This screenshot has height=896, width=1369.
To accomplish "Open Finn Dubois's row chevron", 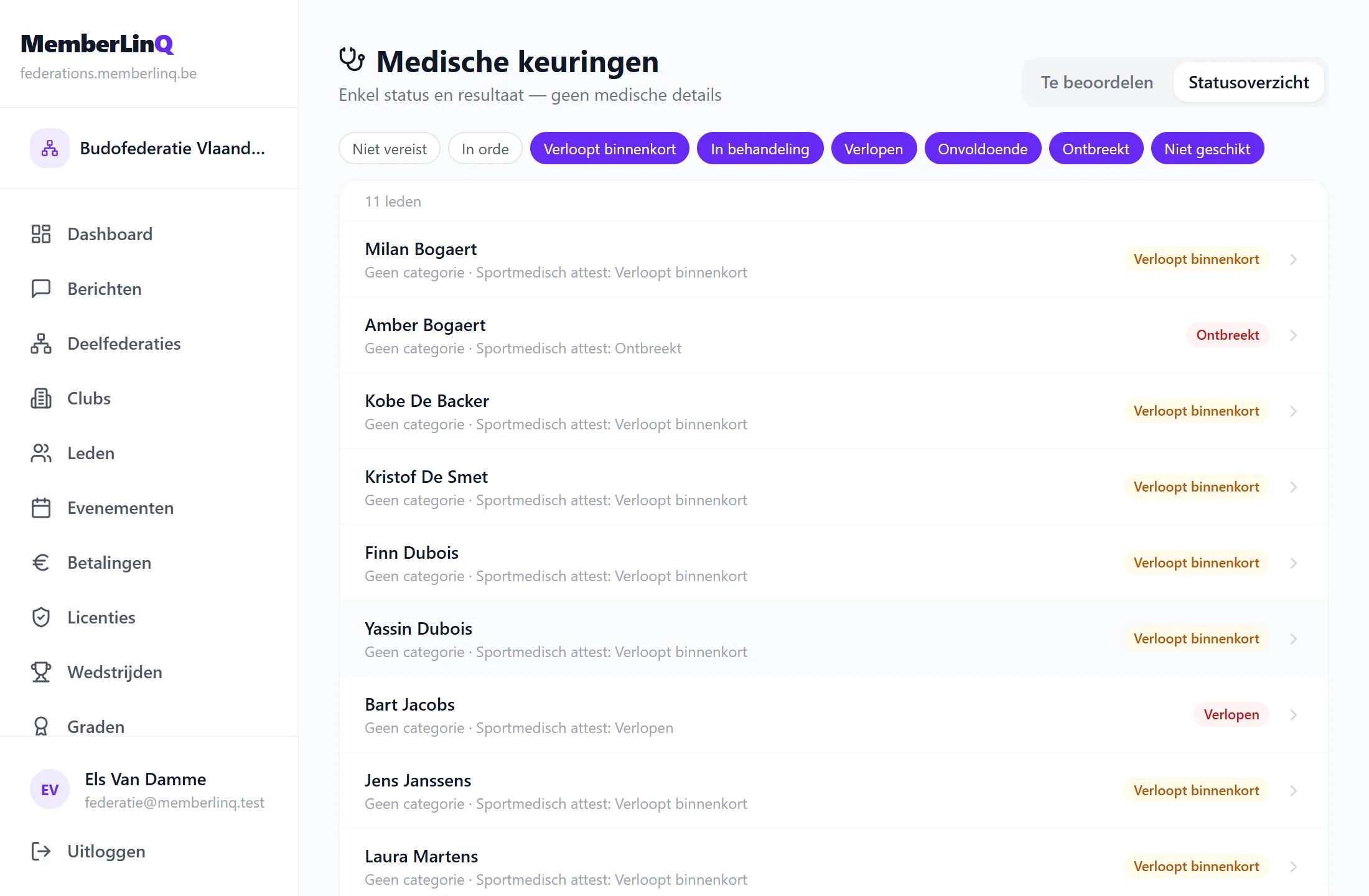I will pyautogui.click(x=1294, y=563).
